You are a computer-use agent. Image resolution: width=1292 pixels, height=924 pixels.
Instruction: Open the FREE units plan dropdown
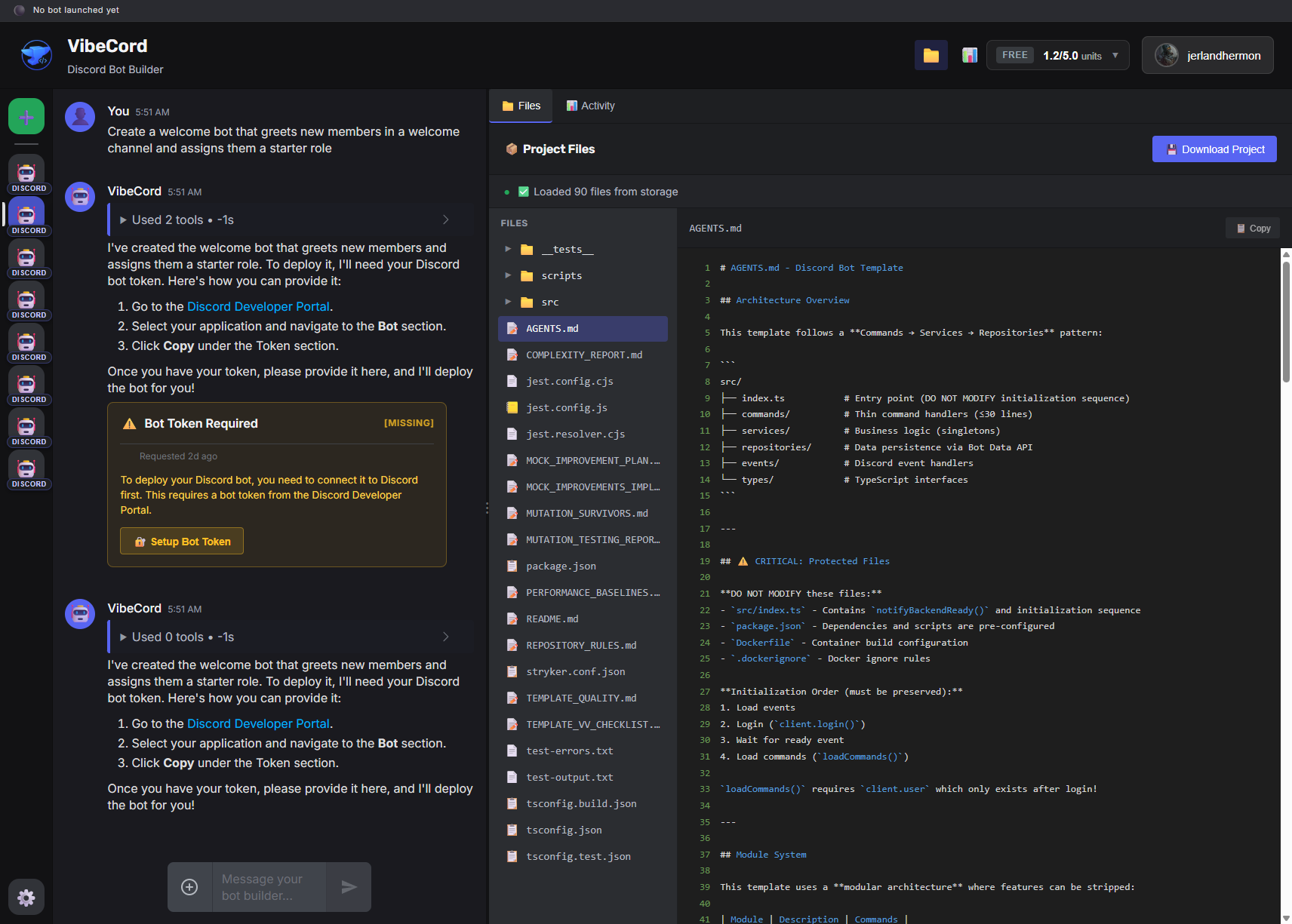pos(1057,56)
